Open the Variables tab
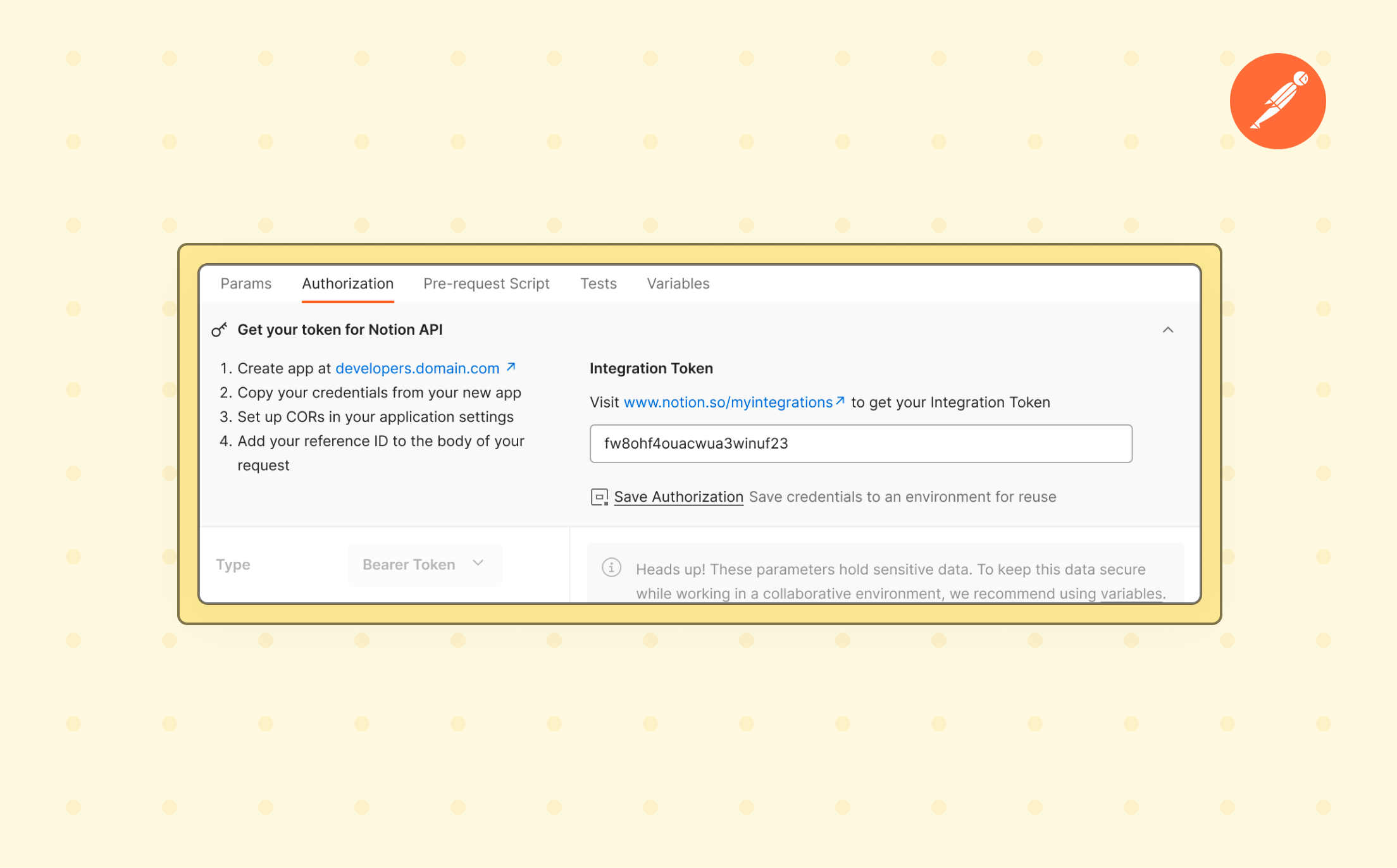 [x=678, y=283]
